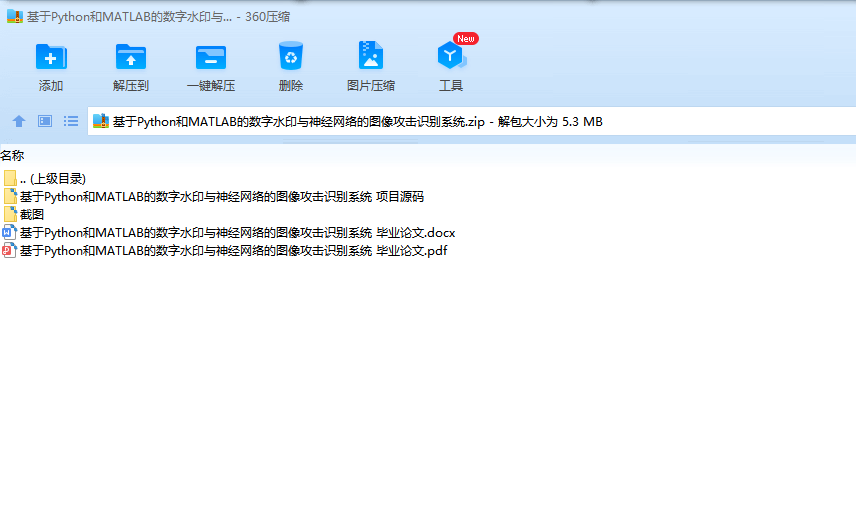Click the 添加 (Add) toolbar icon
This screenshot has height=518, width=856.
(51, 57)
